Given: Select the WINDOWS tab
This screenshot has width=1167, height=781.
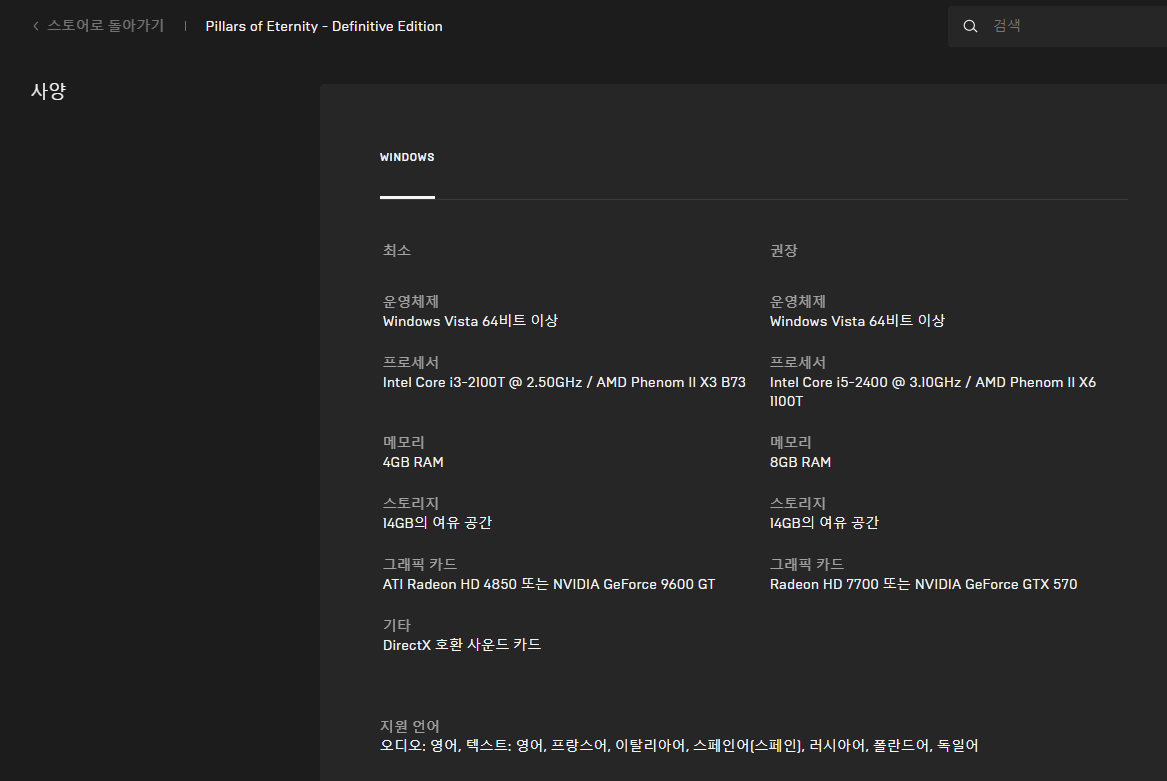Looking at the screenshot, I should pyautogui.click(x=407, y=157).
